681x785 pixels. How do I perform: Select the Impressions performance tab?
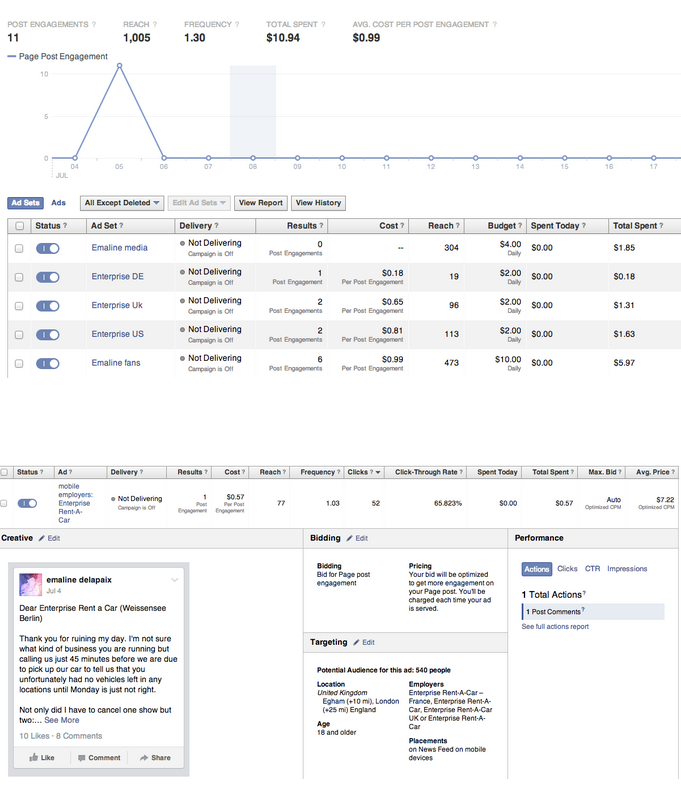coord(627,569)
